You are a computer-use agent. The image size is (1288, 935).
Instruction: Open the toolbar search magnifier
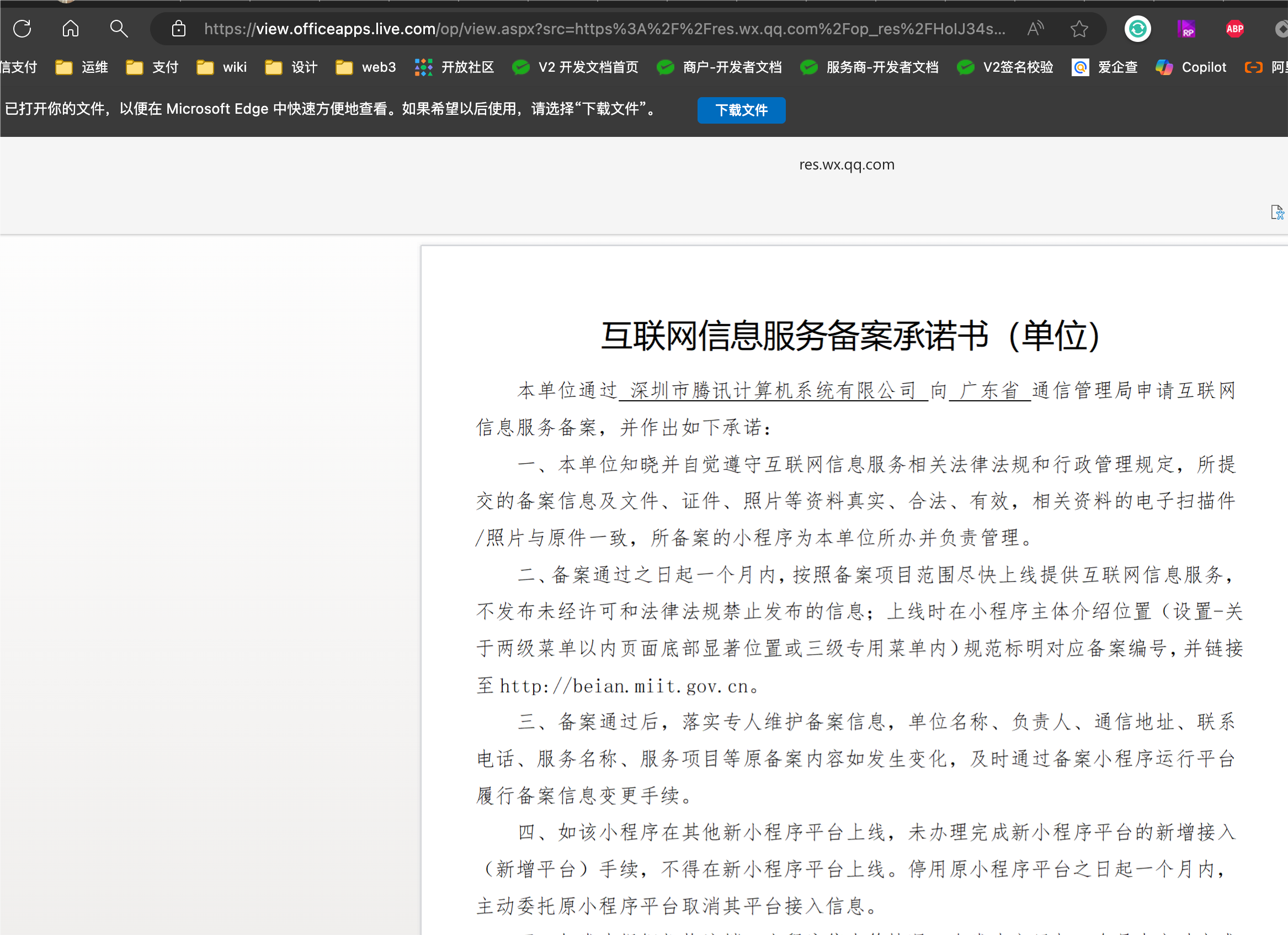tap(119, 28)
